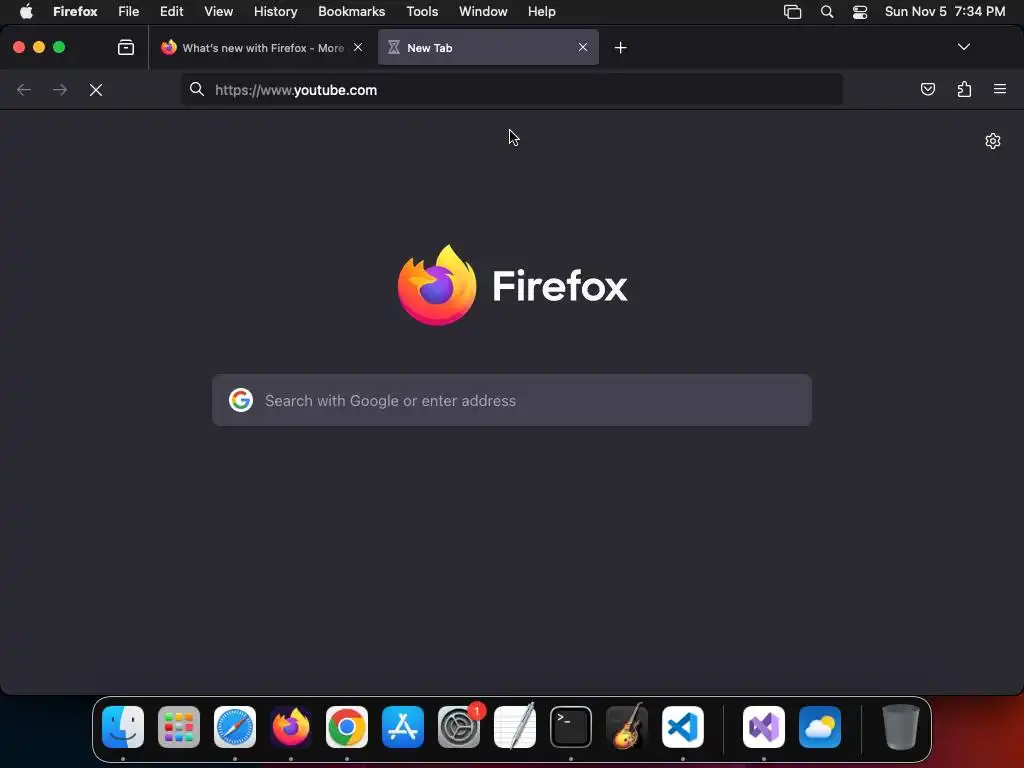Open System Settings from the Dock
Viewport: 1024px width, 768px height.
[459, 727]
